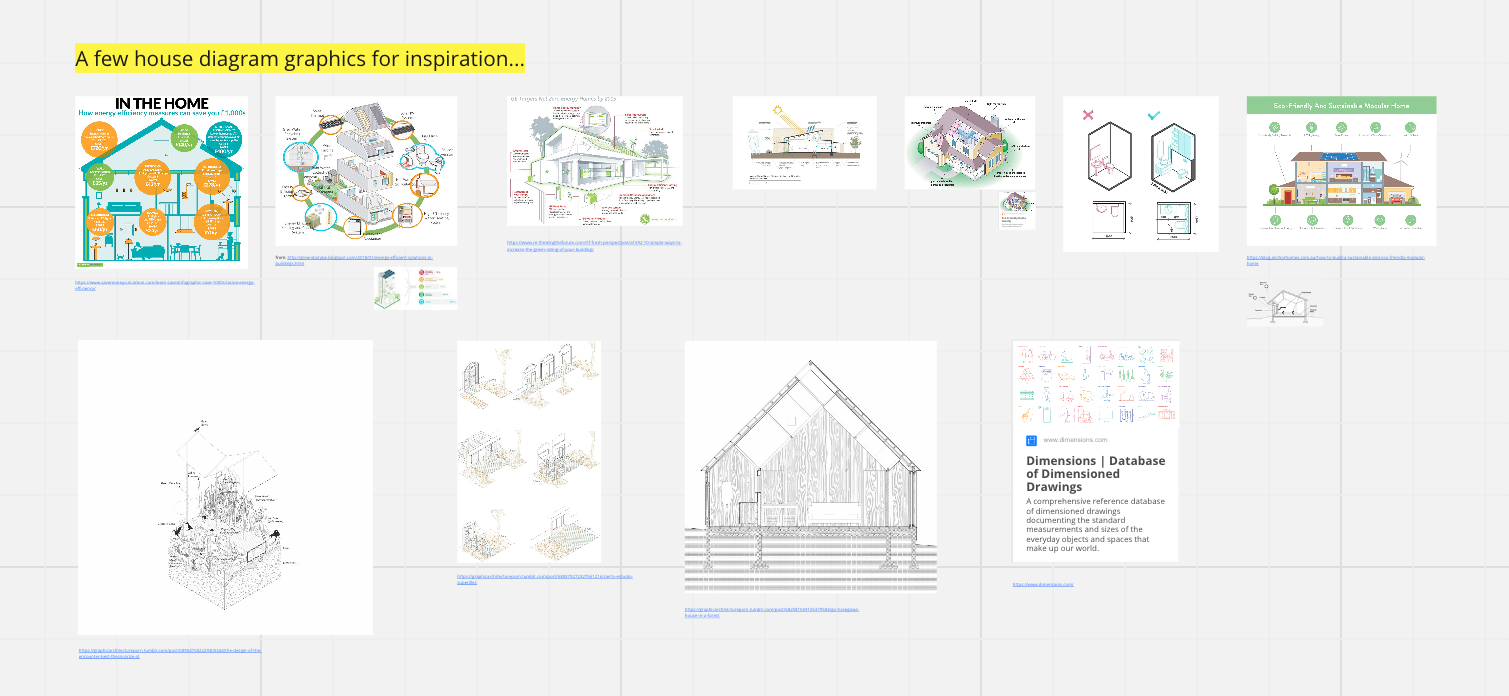
Task: Open the greenliving blogspot source link
Action: click(360, 259)
